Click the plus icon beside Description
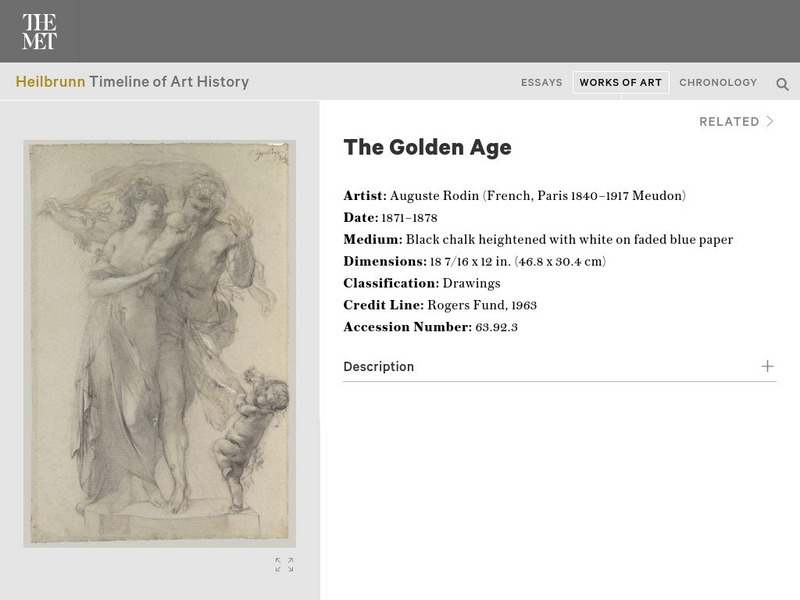Screen dimensions: 800x600 coord(767,366)
